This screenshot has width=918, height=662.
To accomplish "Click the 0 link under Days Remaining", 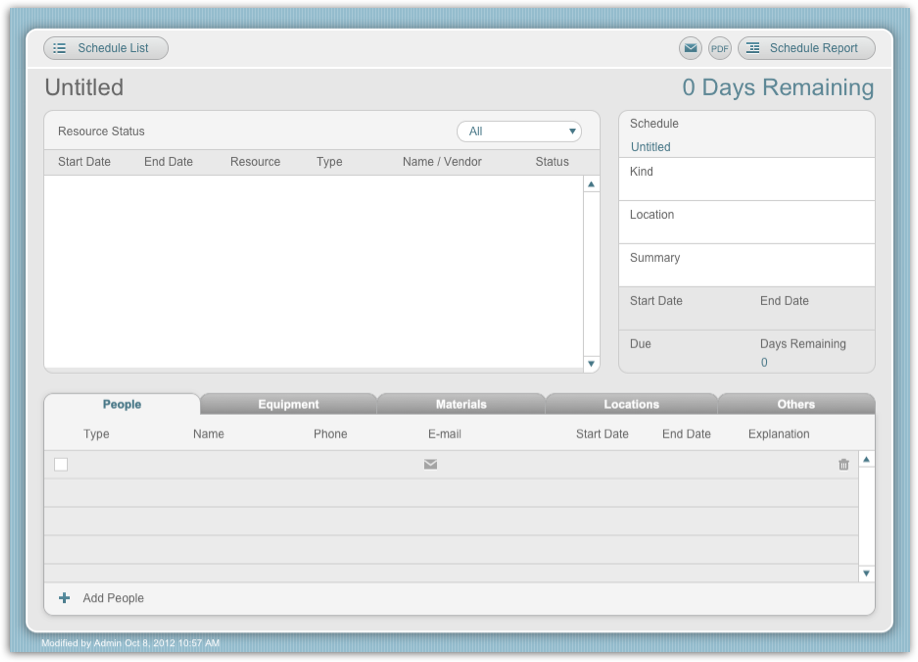I will pos(763,362).
